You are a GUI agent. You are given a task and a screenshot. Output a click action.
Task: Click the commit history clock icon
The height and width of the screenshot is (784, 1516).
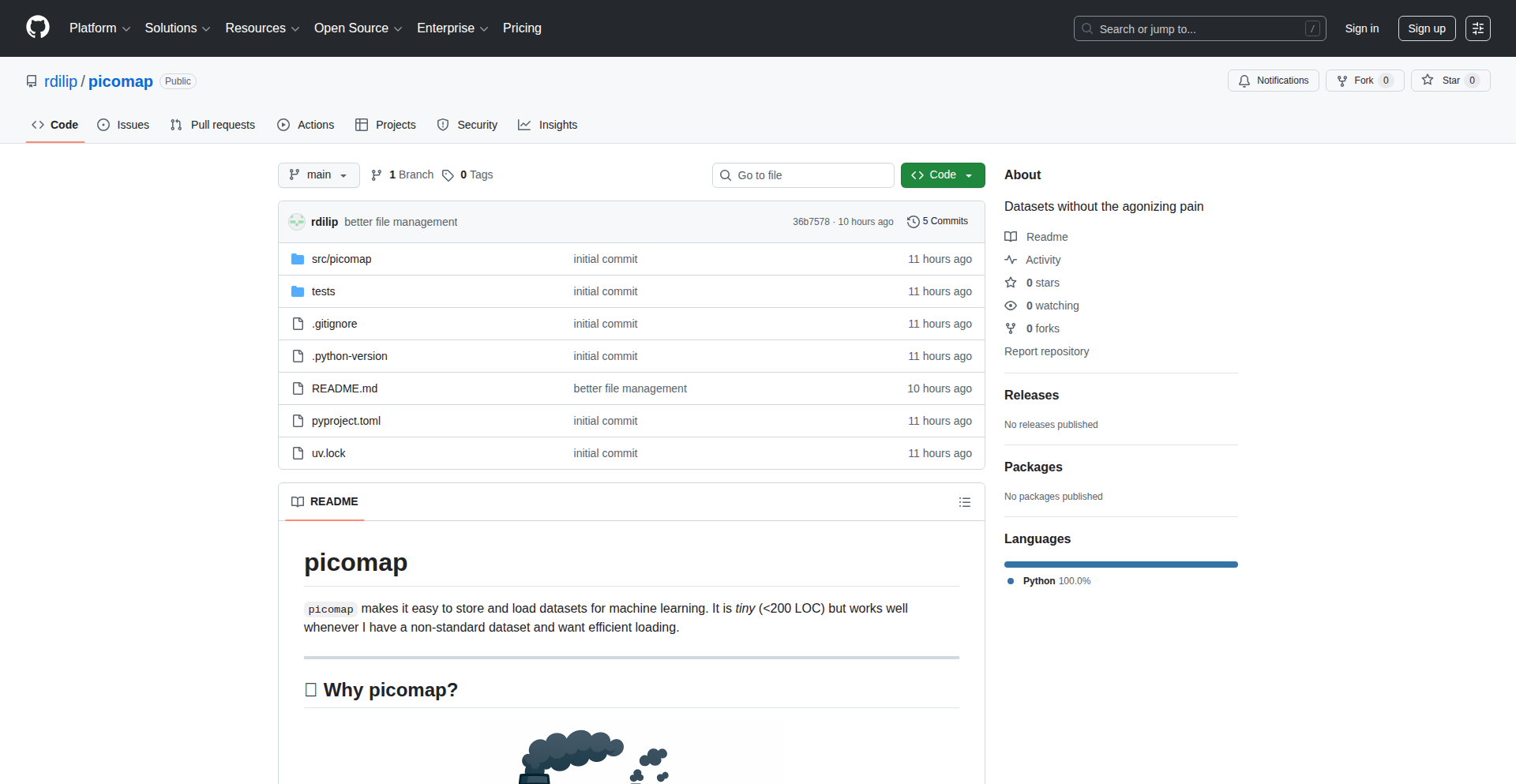tap(914, 222)
